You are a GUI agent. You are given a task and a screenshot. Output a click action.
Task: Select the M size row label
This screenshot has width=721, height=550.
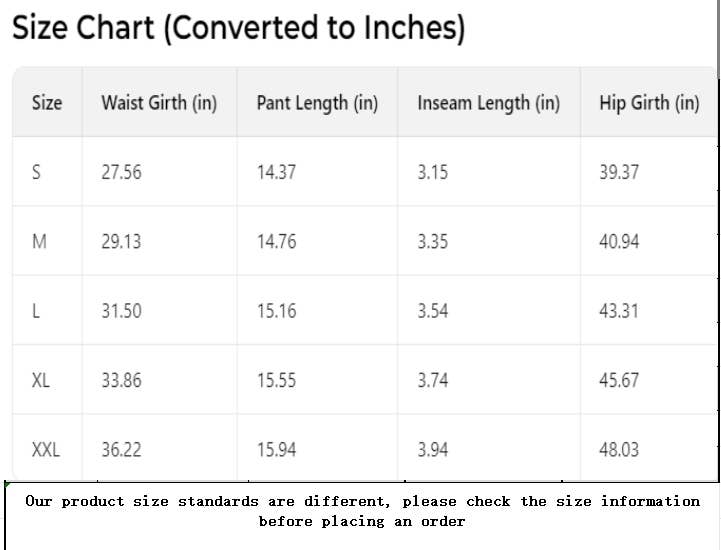[39, 241]
